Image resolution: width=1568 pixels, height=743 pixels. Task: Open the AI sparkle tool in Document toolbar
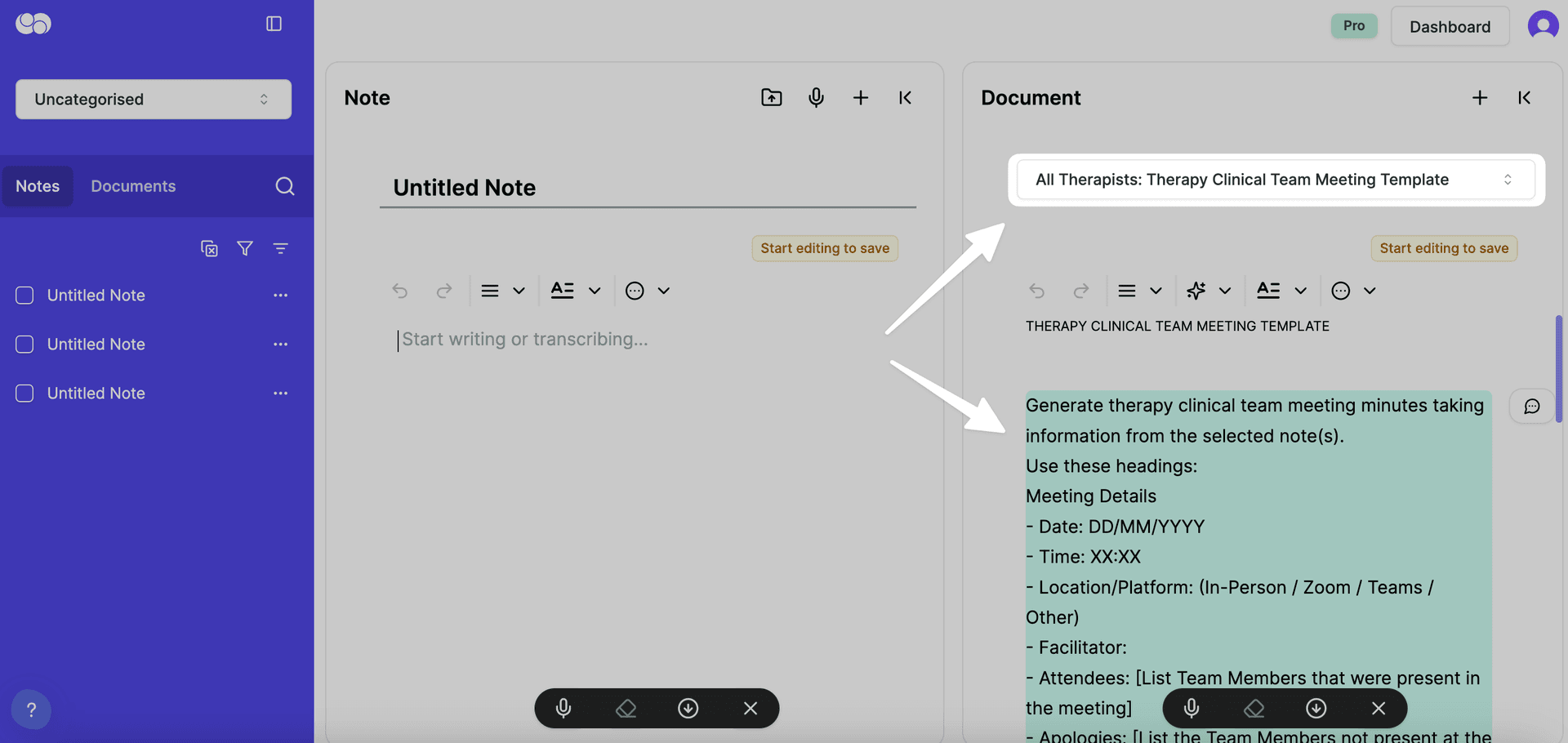tap(1196, 291)
